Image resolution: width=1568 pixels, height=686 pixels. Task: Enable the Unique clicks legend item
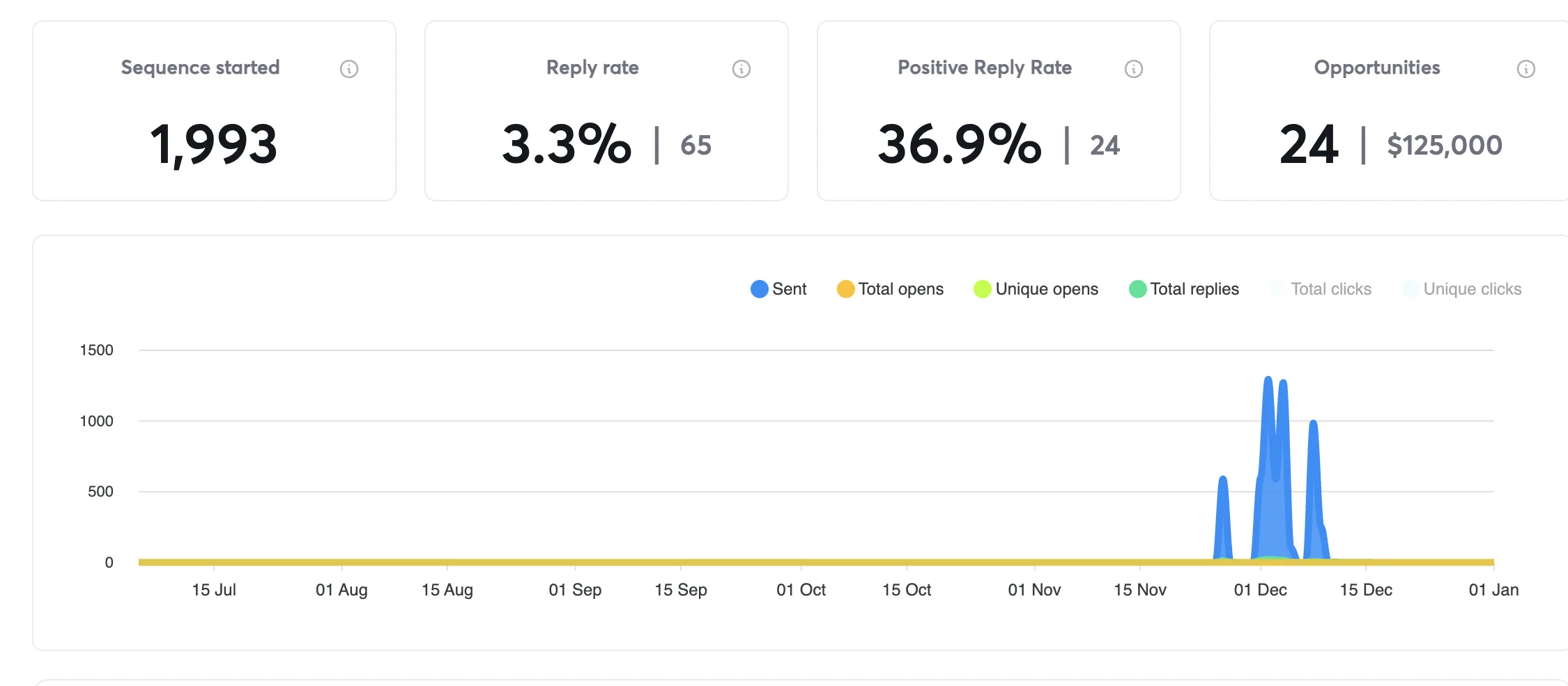coord(1461,289)
